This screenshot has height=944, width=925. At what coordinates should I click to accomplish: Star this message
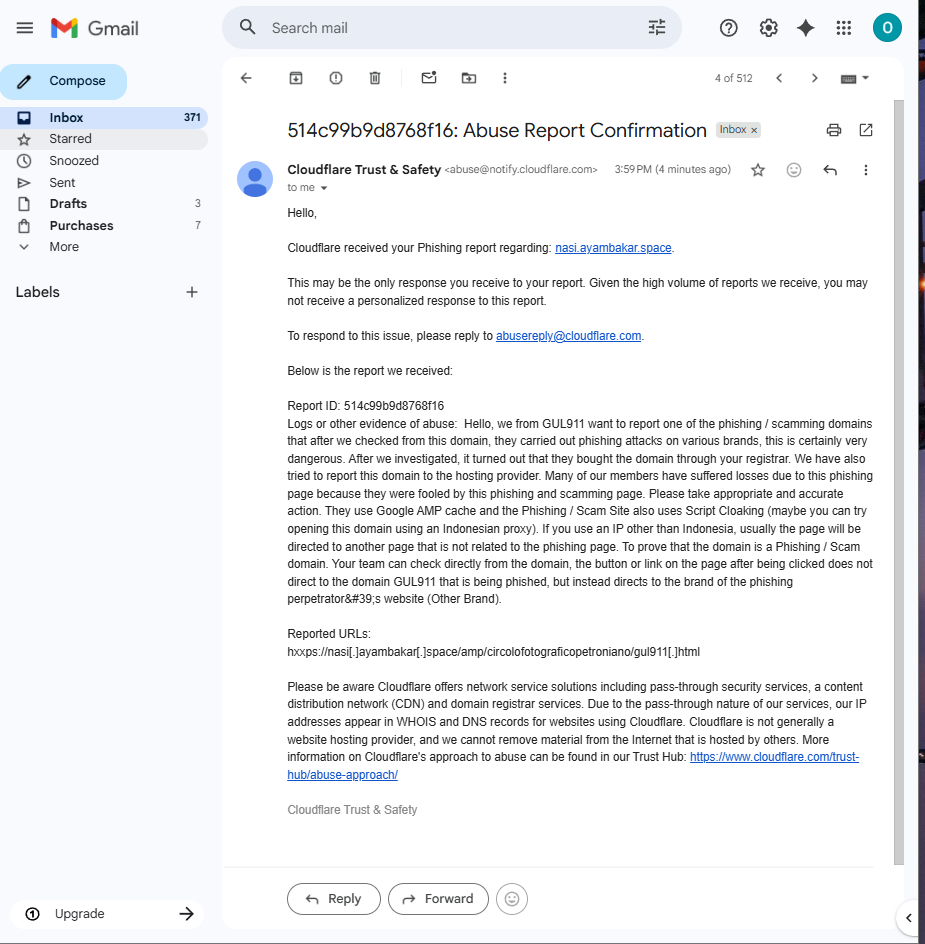(758, 170)
